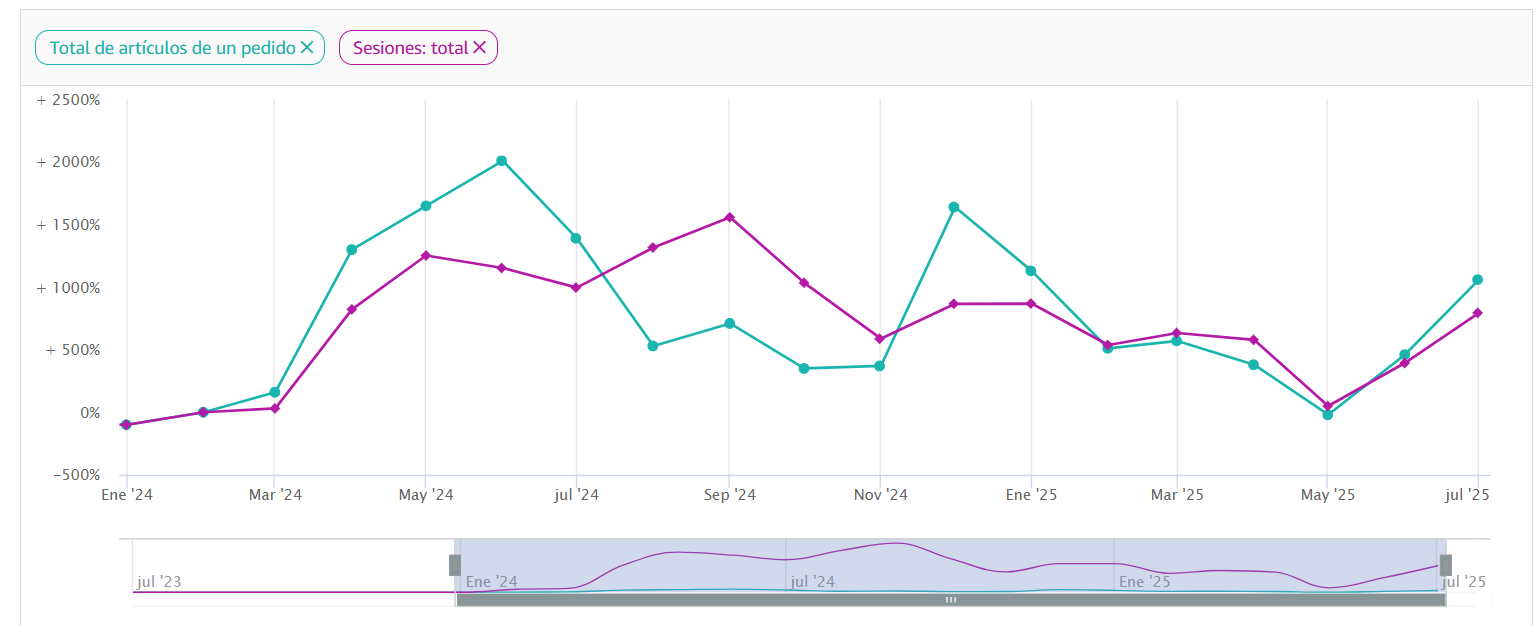Image resolution: width=1539 pixels, height=626 pixels.
Task: Select the teal peak data point near +2000%
Action: tap(502, 161)
